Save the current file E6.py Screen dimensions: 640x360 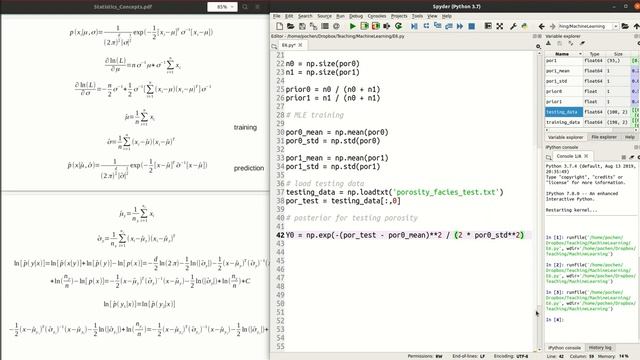point(302,26)
